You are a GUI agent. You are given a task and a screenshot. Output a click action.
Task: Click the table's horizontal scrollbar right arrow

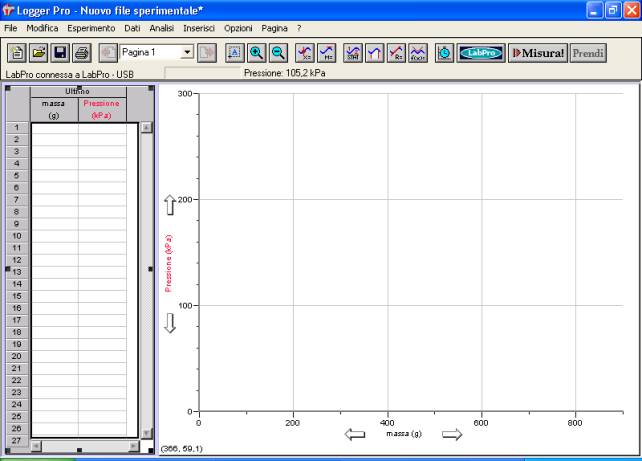point(134,446)
